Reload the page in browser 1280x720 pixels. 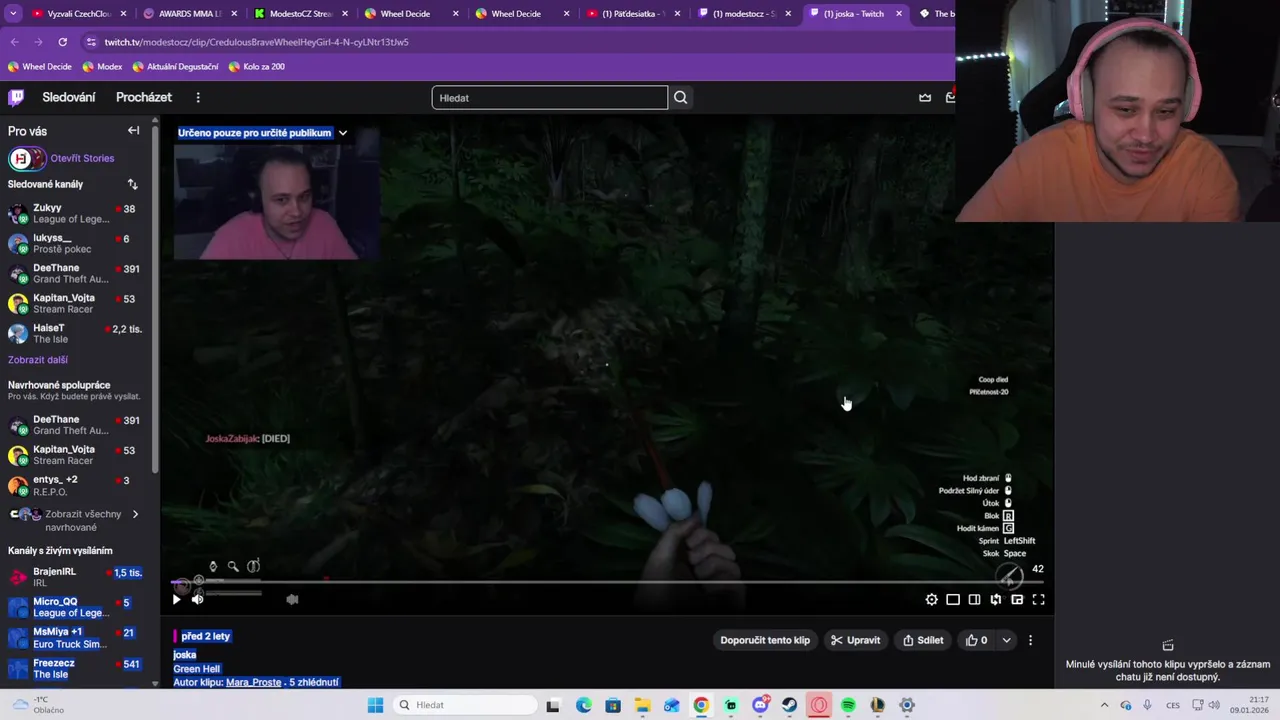click(62, 42)
